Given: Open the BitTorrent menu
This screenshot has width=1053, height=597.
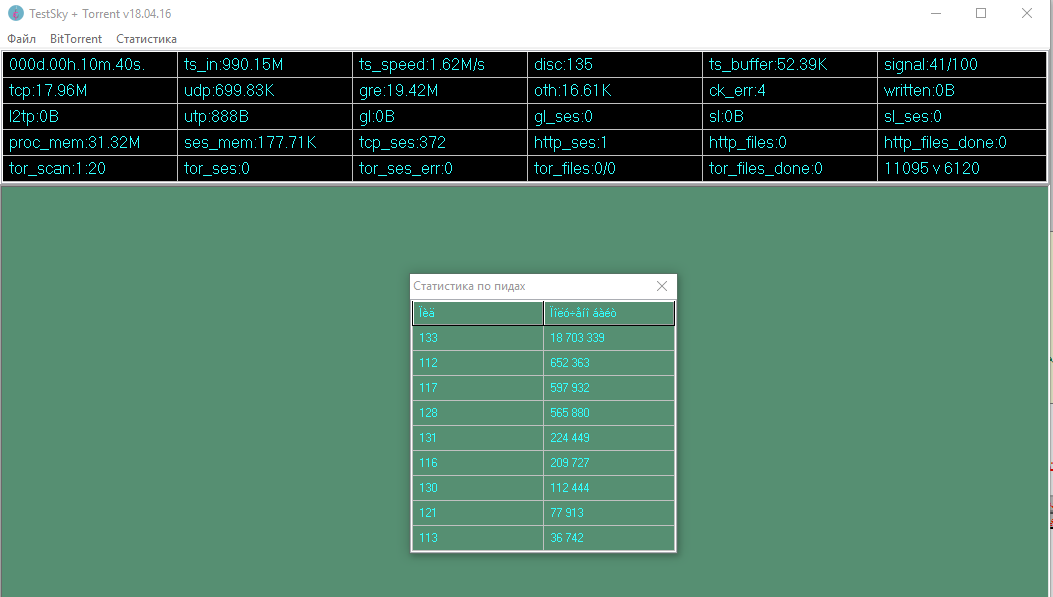Looking at the screenshot, I should click(x=76, y=39).
